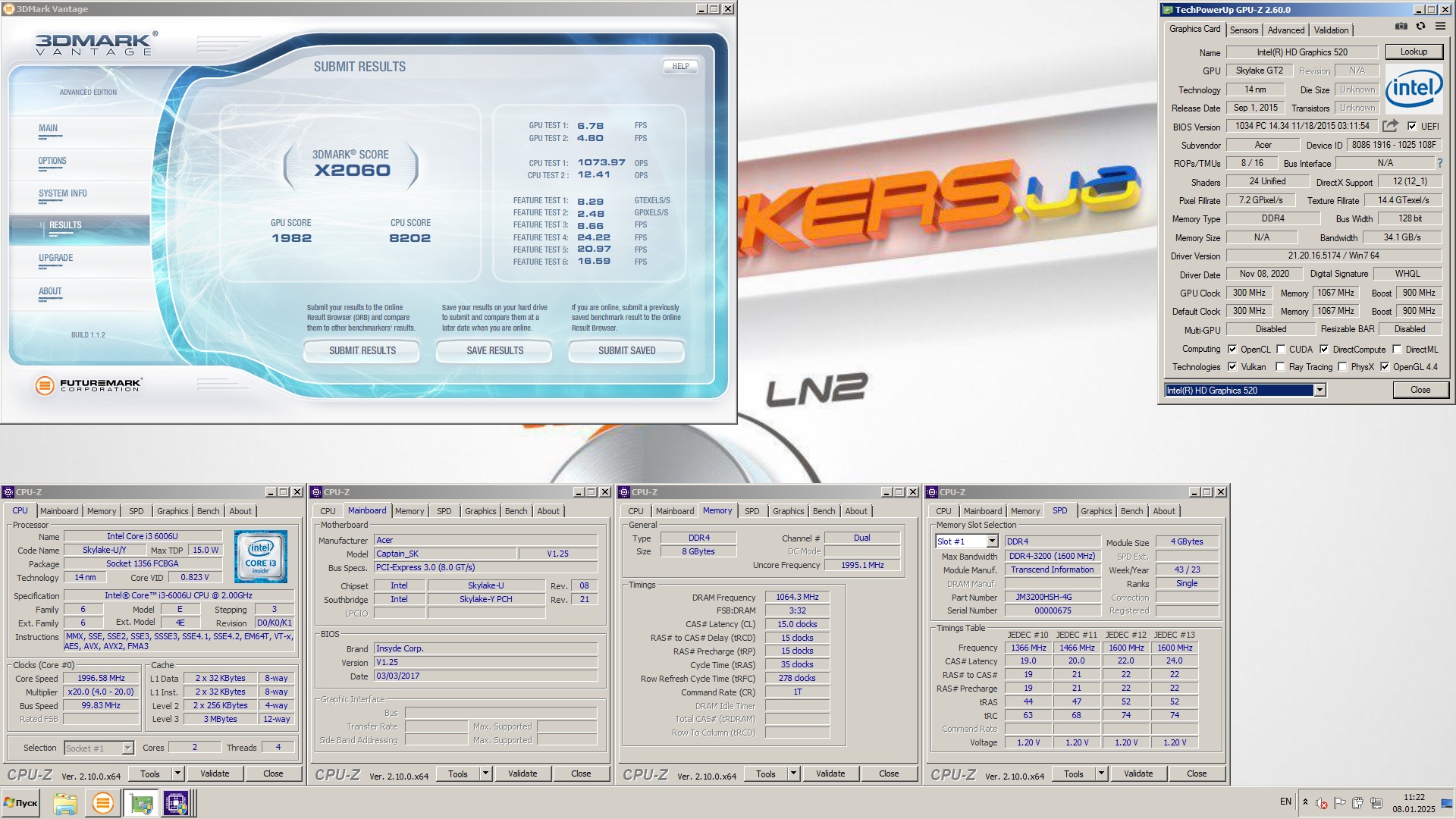Toggle the Ray Tracing checkbox
The image size is (1456, 819).
(x=1280, y=366)
